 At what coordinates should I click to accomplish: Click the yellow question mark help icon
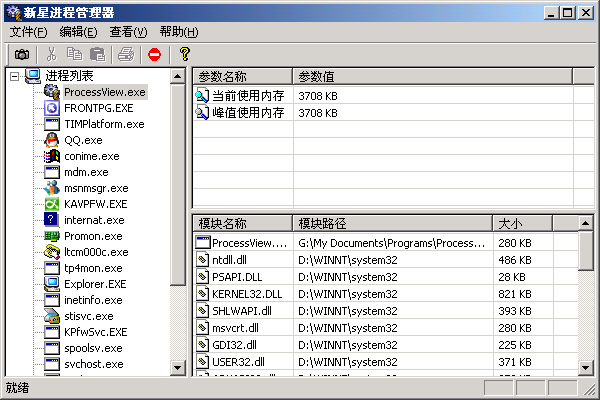(x=184, y=54)
